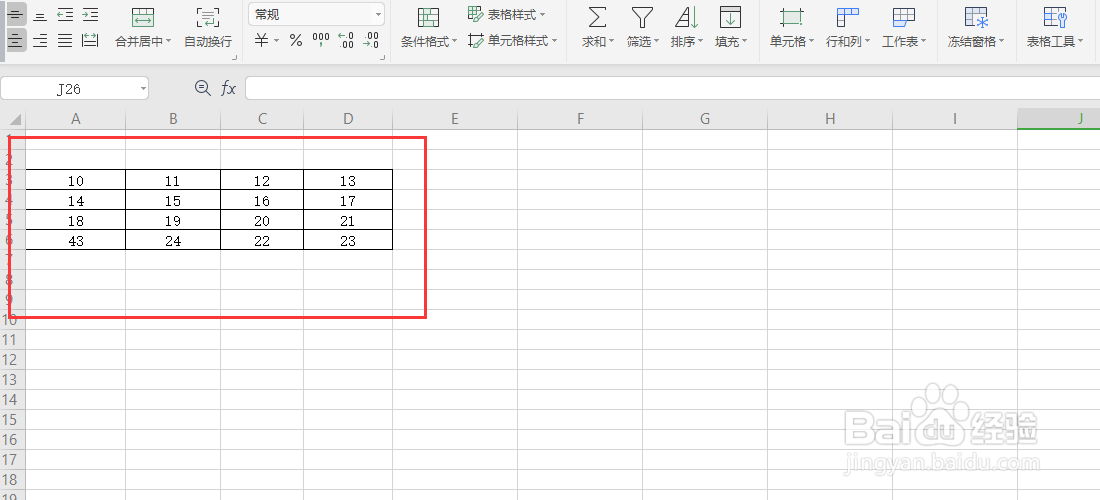
Task: Click the auto wrap text icon
Action: click(x=208, y=18)
